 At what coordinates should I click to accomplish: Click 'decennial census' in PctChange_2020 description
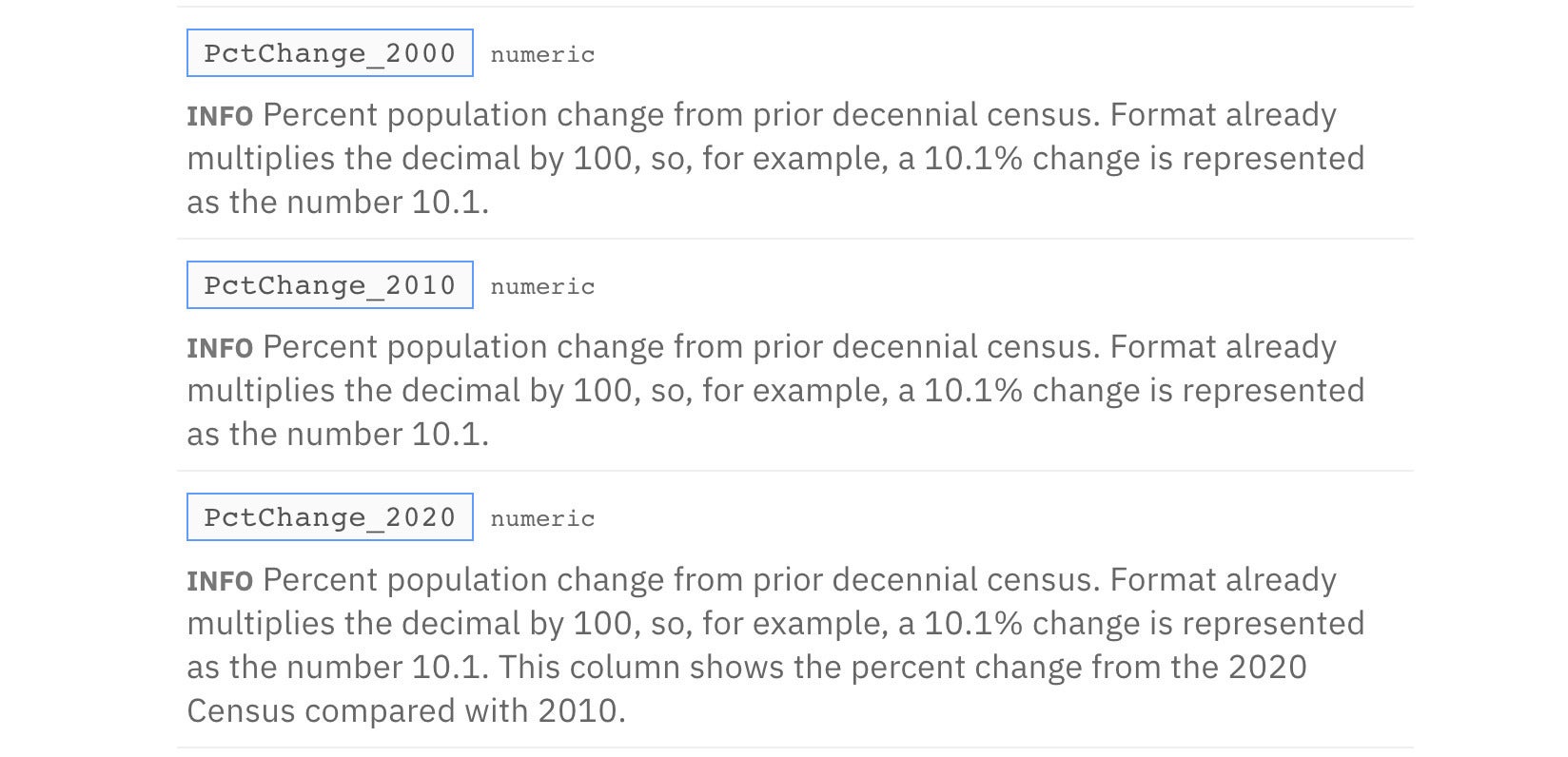point(966,580)
